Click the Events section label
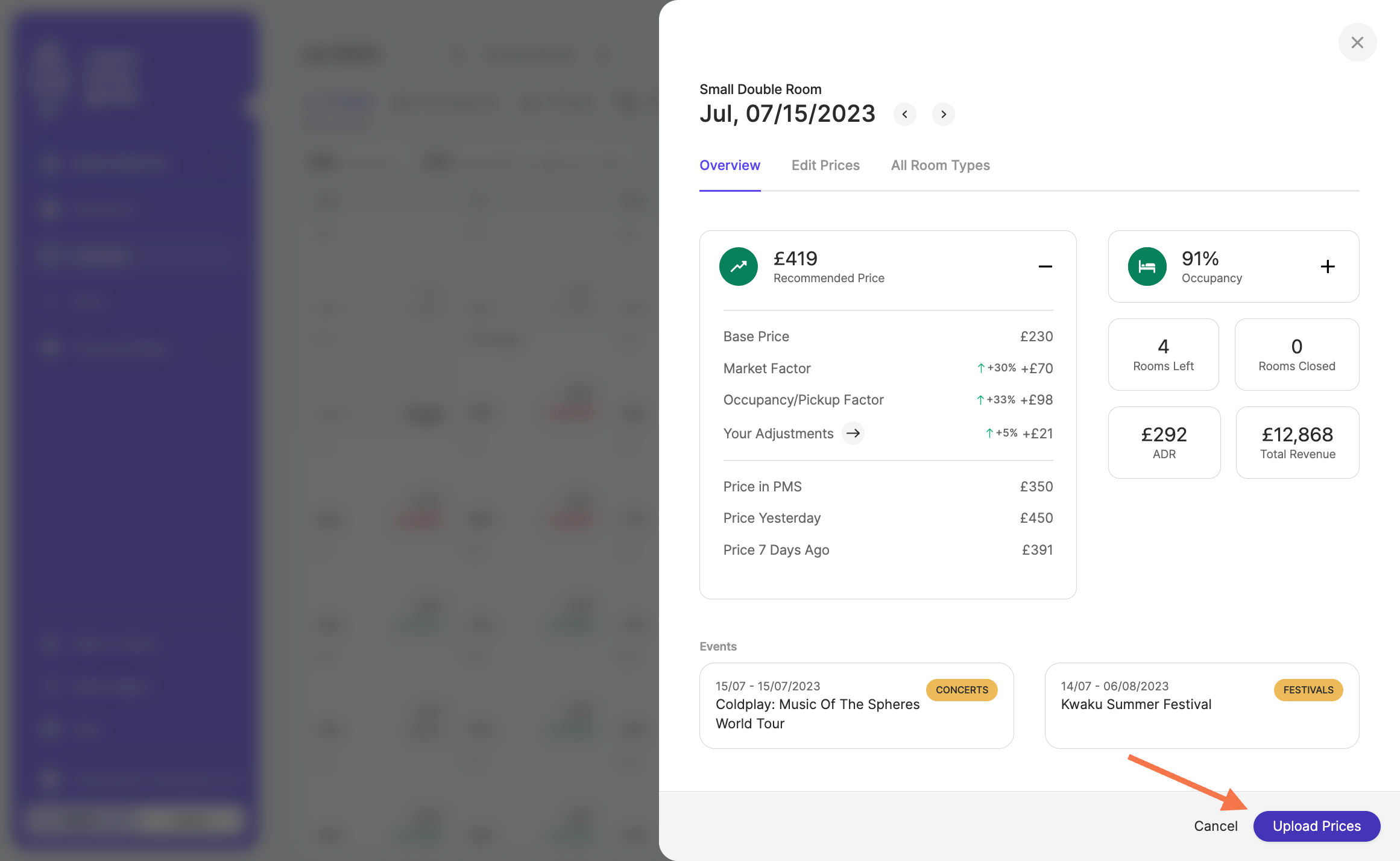This screenshot has height=861, width=1400. click(718, 646)
